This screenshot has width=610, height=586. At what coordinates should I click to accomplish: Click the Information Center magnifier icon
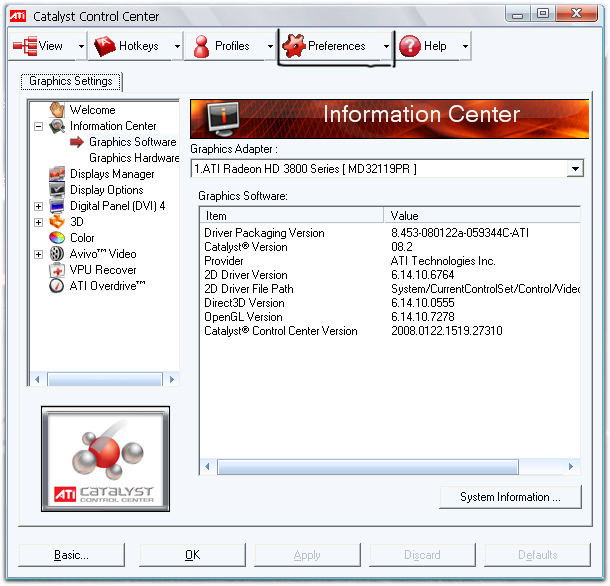click(x=57, y=126)
